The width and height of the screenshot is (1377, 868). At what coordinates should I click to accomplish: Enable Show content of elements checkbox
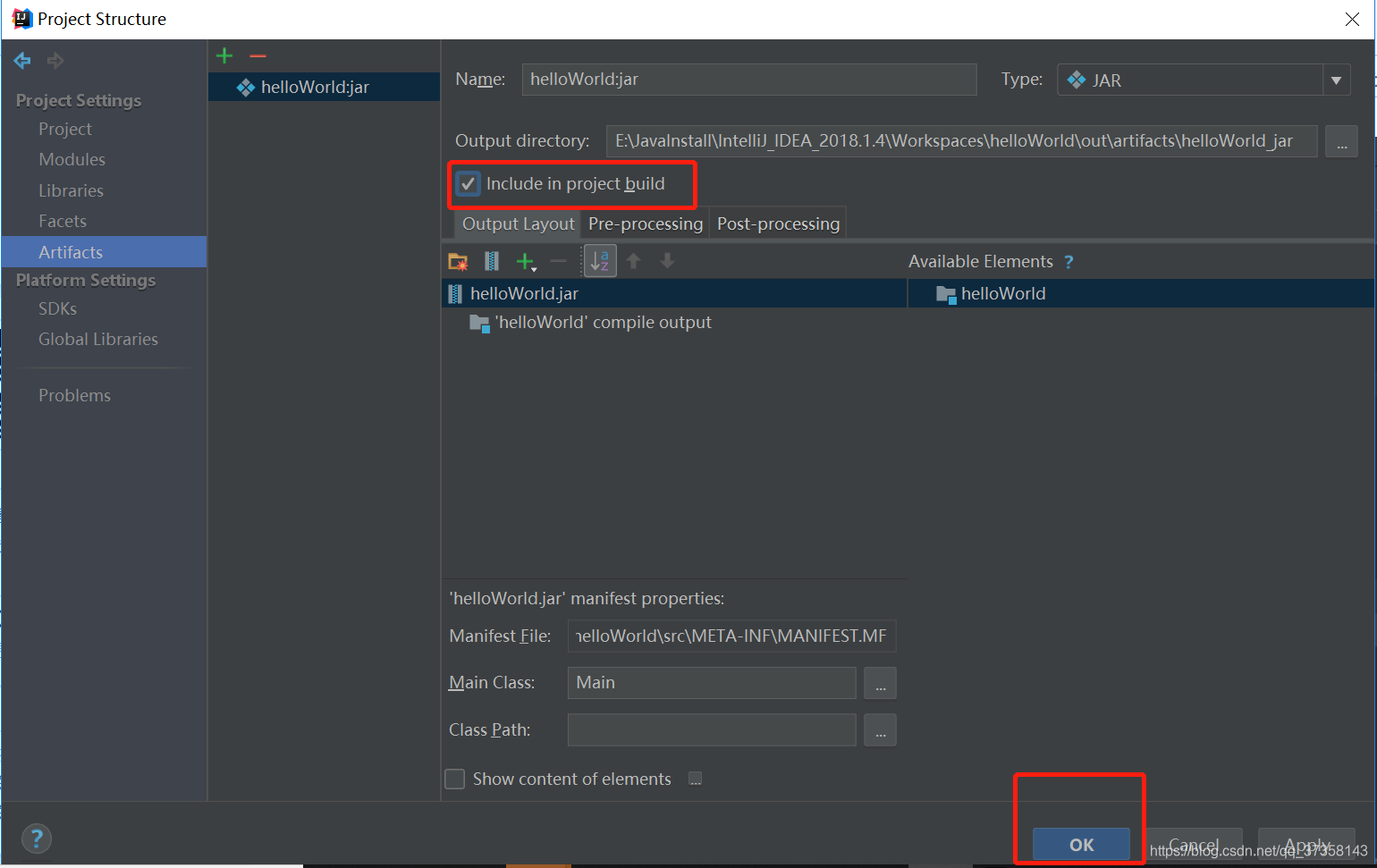455,779
